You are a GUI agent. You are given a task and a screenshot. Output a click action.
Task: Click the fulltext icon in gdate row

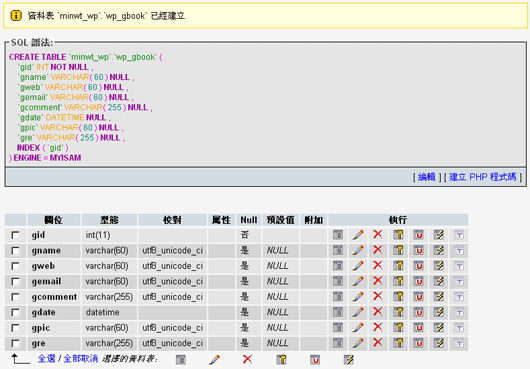[459, 313]
